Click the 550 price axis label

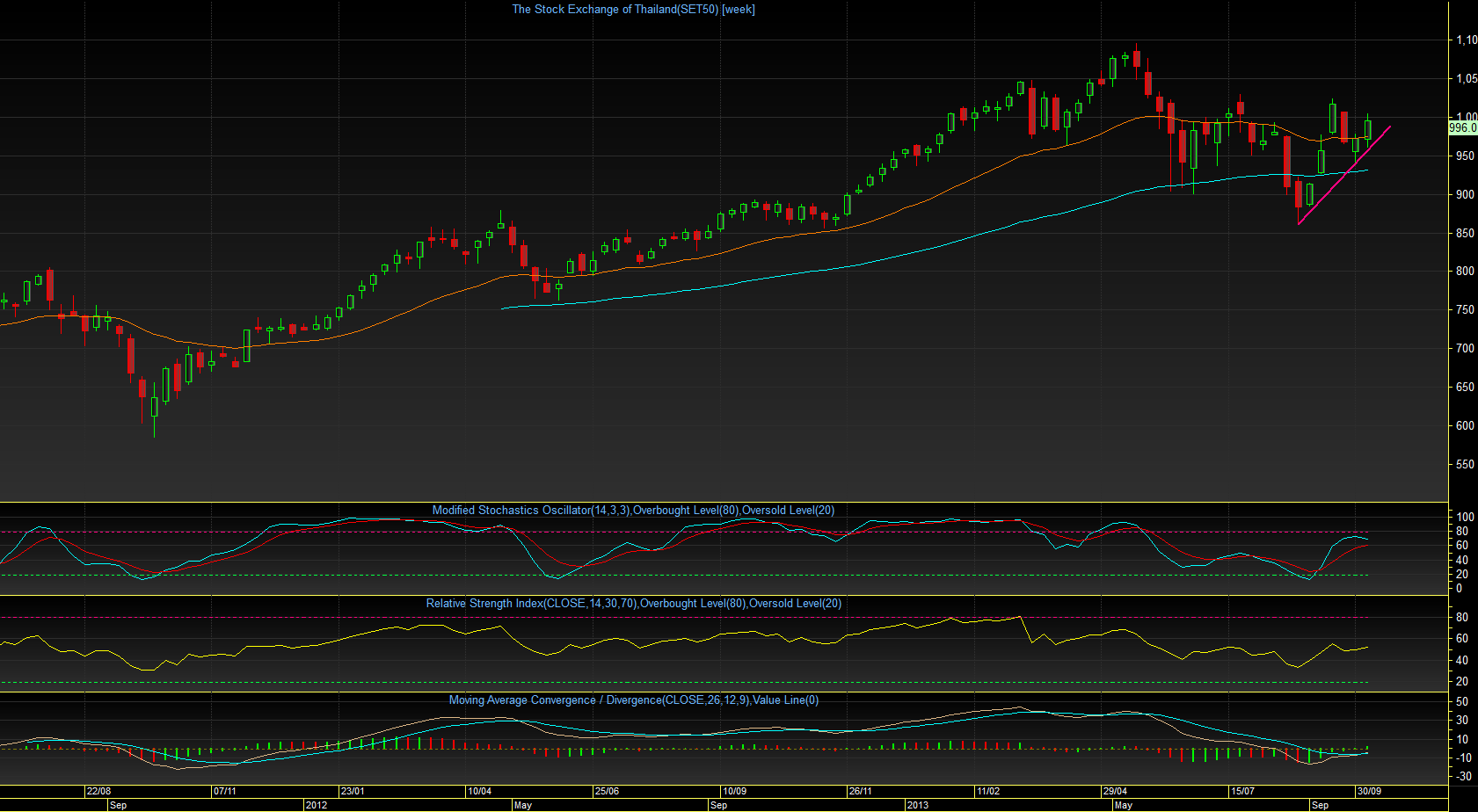point(1465,465)
